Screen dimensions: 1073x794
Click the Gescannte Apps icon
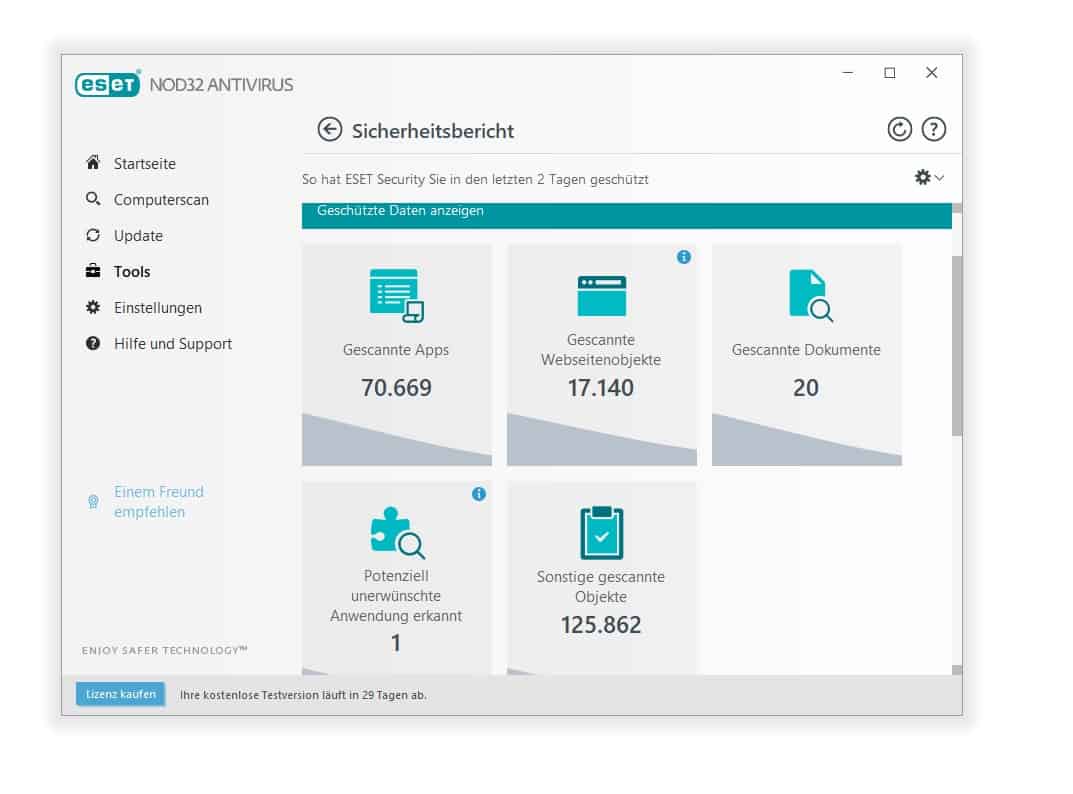[396, 295]
